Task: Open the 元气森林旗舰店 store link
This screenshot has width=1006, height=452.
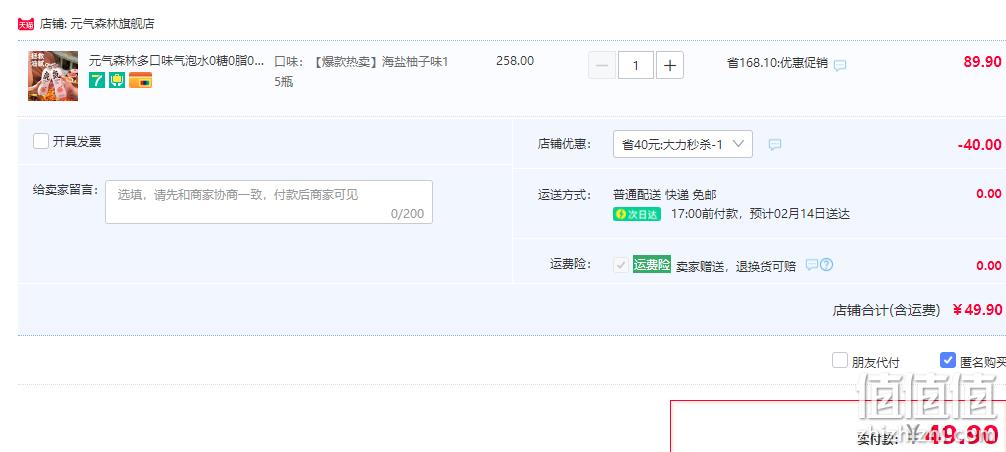Action: (x=112, y=24)
